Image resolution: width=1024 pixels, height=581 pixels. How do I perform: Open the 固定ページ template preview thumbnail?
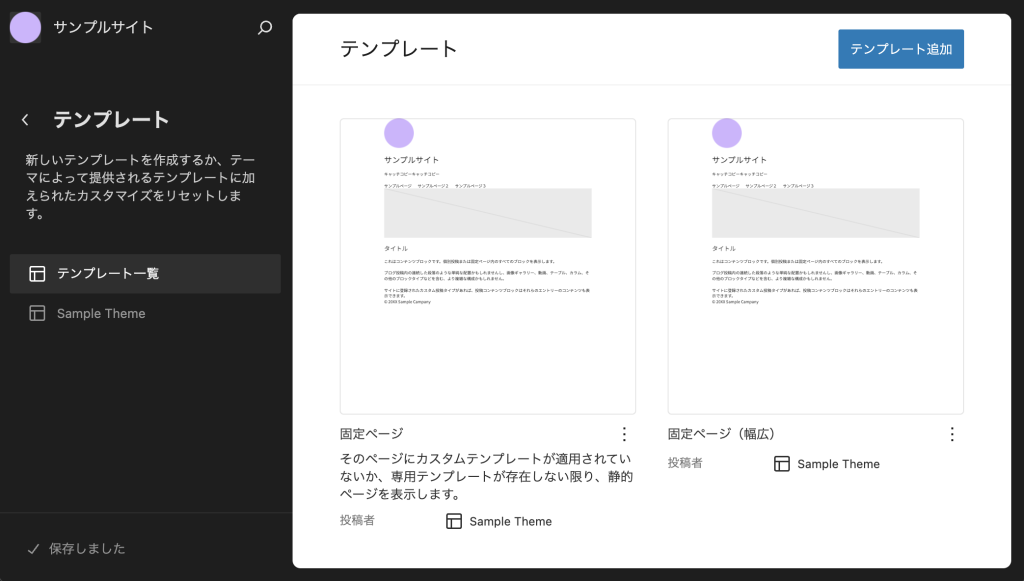click(x=488, y=266)
